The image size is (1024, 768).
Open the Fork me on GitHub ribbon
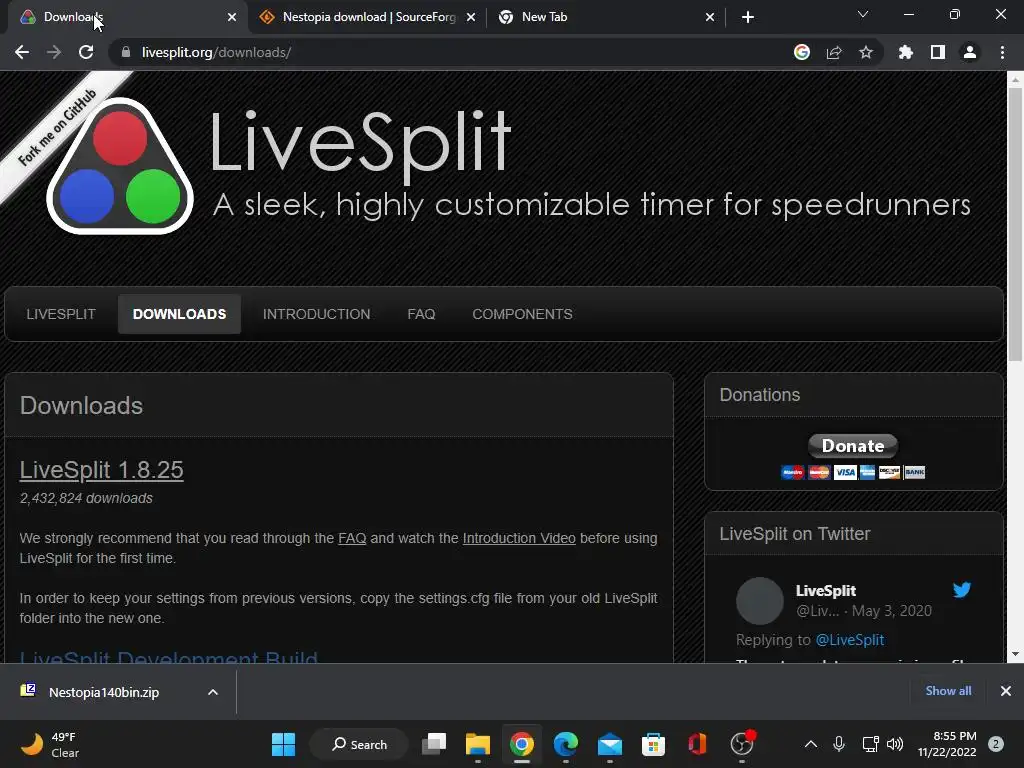57,127
